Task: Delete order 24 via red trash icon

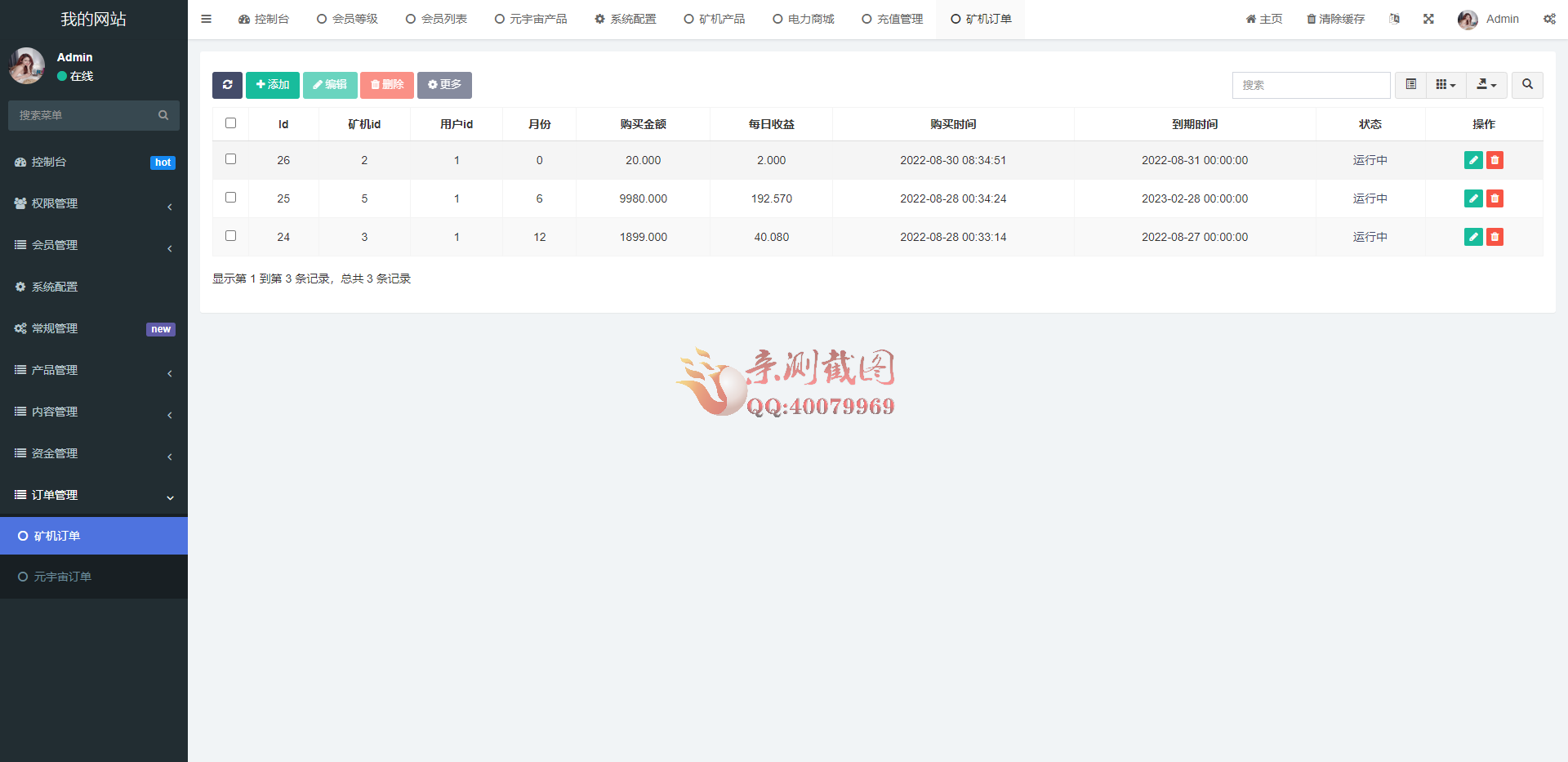Action: 1494,237
